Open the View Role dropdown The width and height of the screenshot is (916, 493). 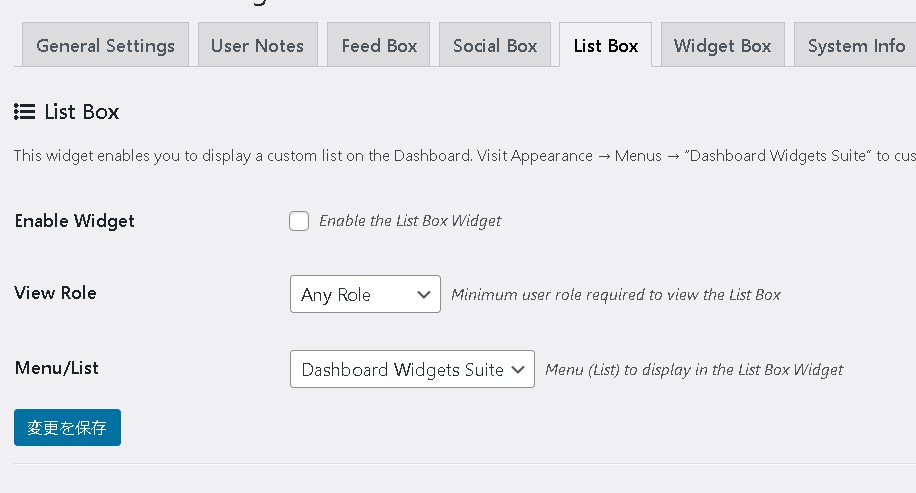pos(365,295)
